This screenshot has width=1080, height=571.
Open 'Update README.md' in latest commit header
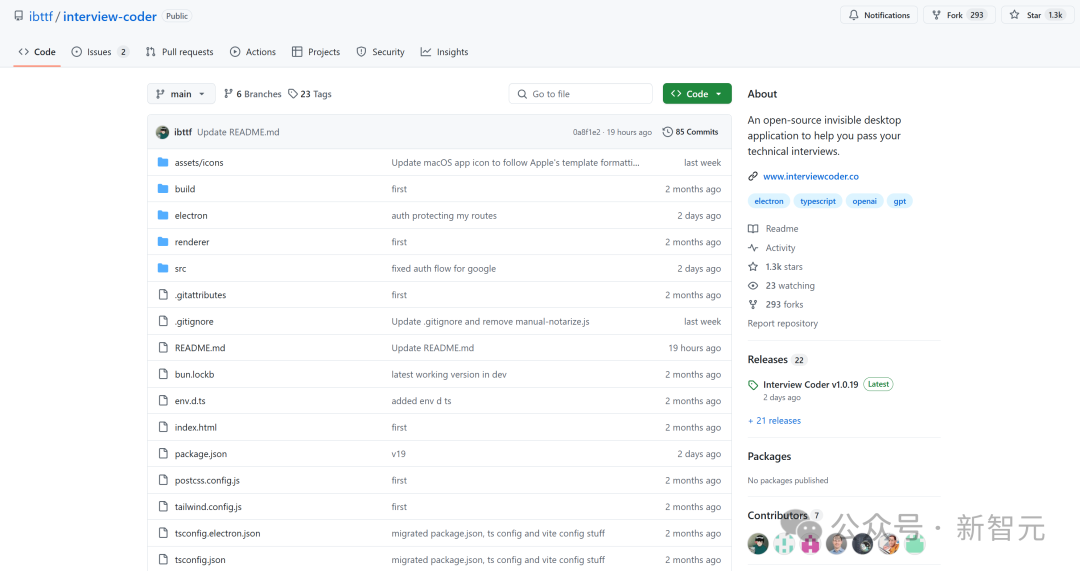pyautogui.click(x=238, y=132)
